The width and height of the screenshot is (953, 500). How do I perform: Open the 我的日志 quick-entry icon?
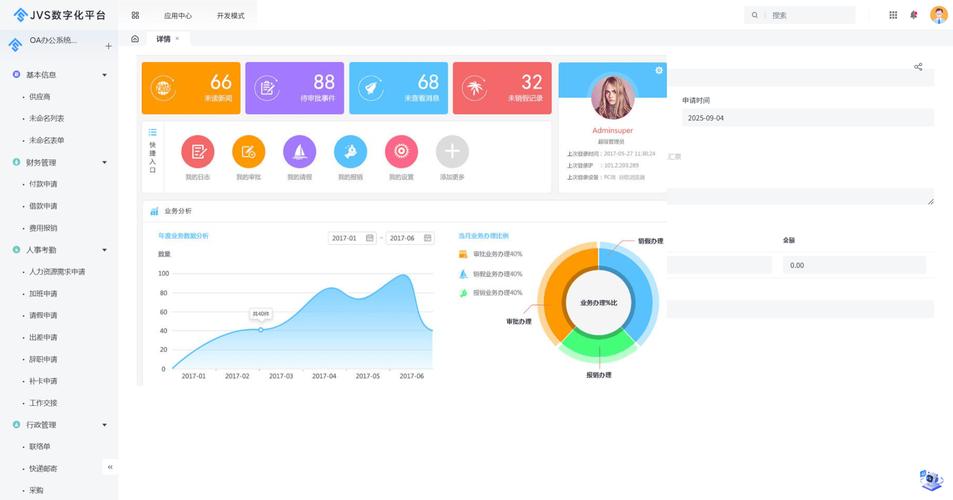(198, 151)
